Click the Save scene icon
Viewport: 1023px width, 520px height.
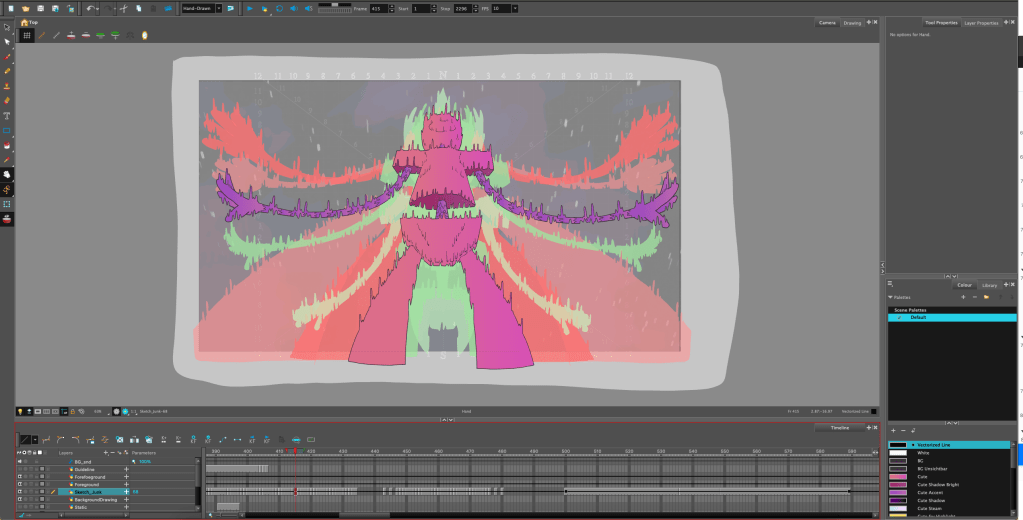click(41, 8)
